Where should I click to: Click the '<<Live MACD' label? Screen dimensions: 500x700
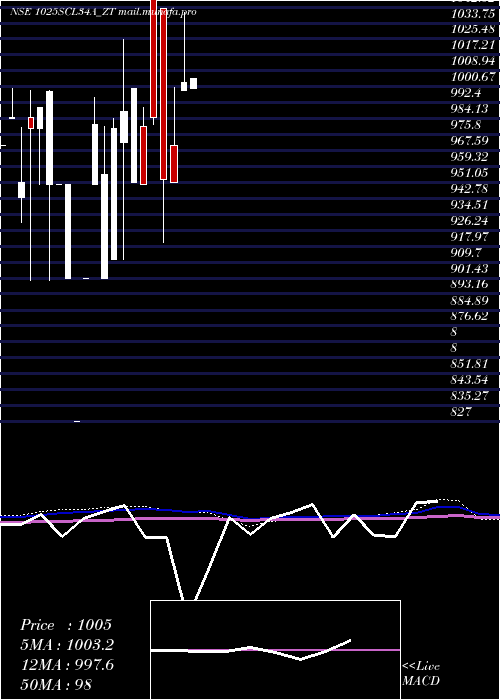coord(421,673)
